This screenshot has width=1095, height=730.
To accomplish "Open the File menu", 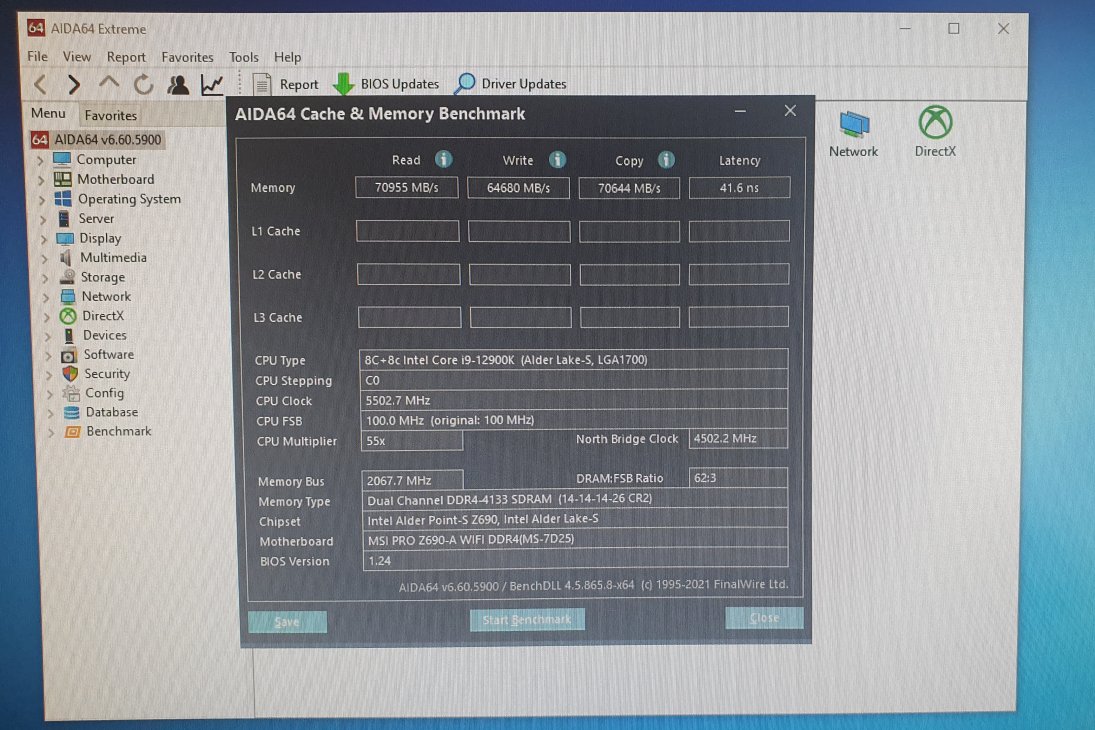I will click(x=37, y=57).
